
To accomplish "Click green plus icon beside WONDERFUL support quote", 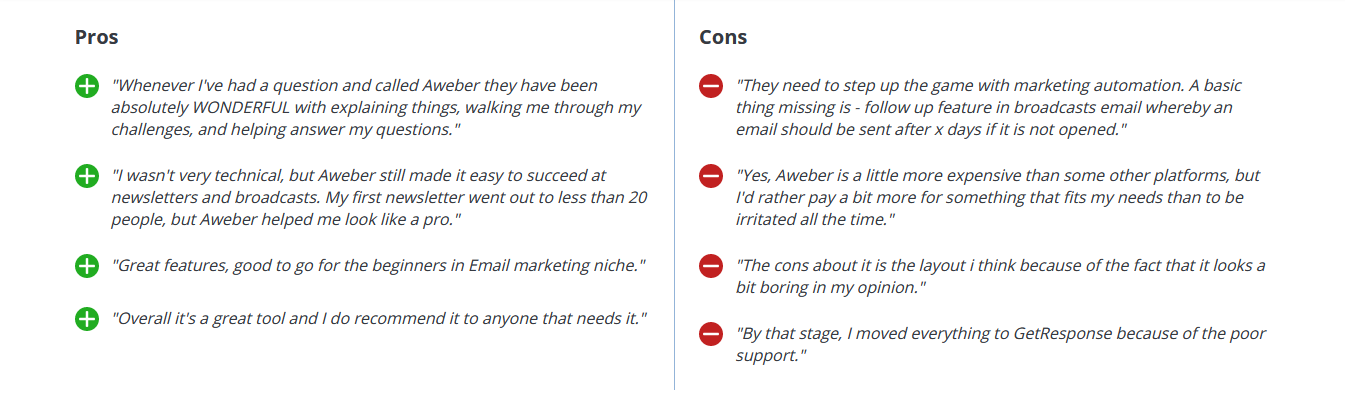I will tap(87, 87).
